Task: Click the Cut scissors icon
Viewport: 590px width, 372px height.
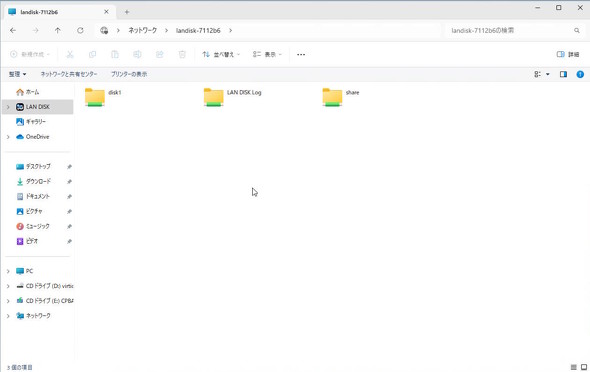Action: click(70, 55)
